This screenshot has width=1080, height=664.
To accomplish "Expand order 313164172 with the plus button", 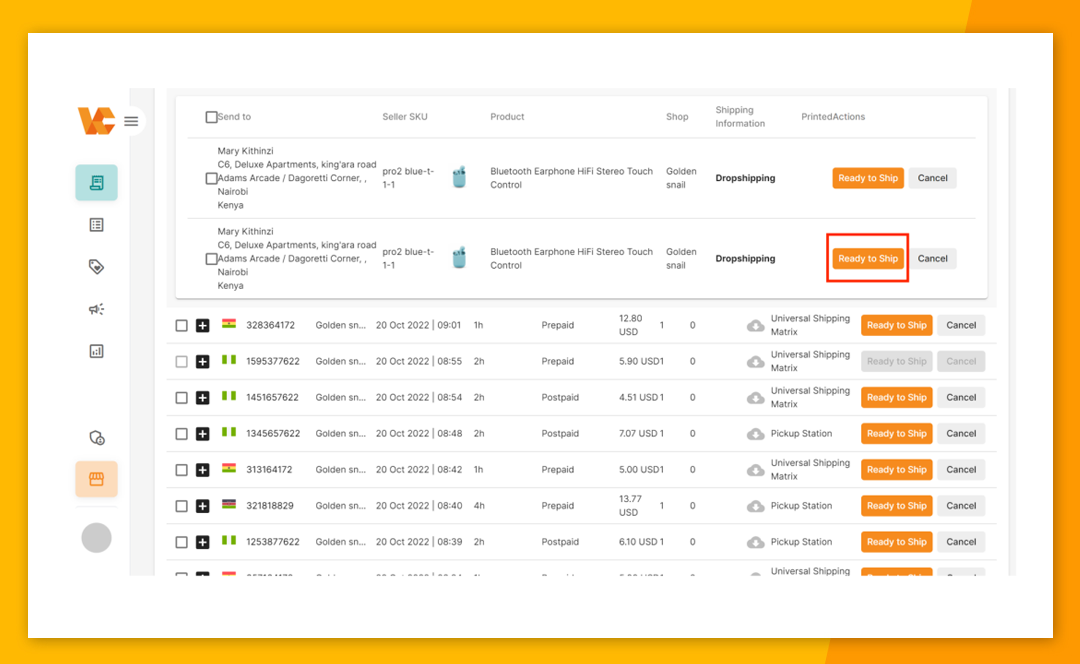I will click(202, 470).
